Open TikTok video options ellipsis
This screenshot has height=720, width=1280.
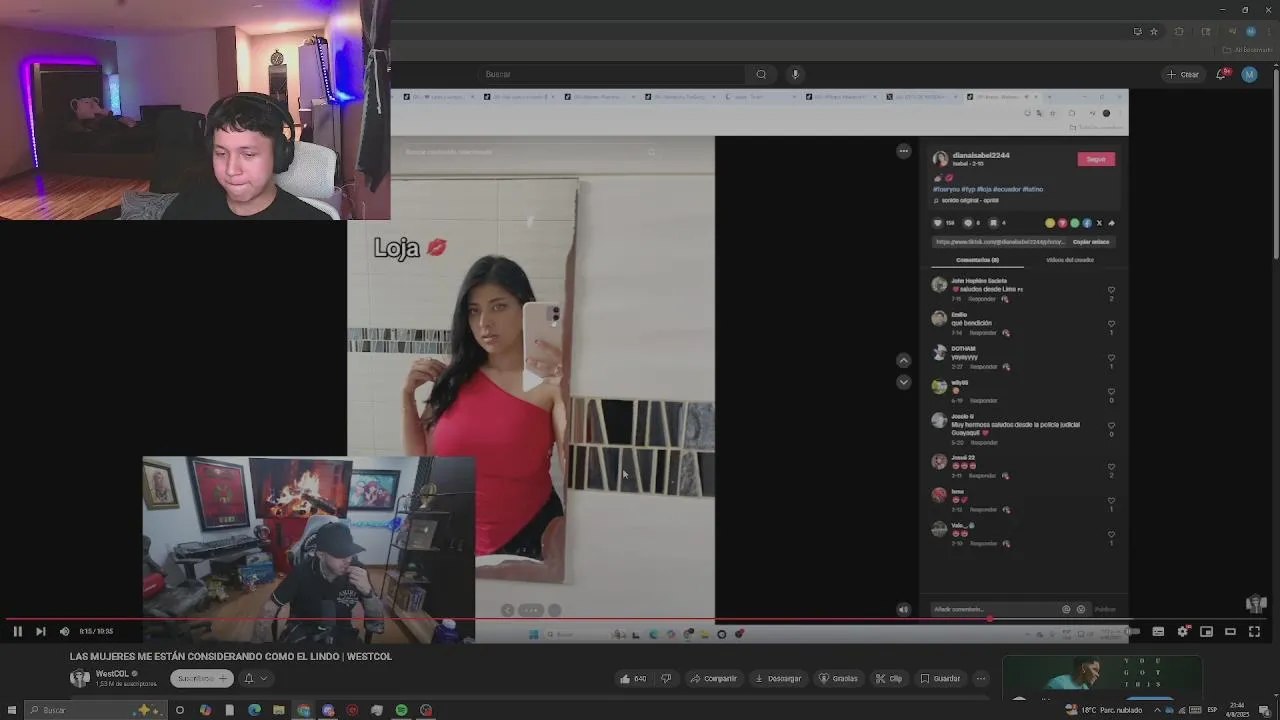coord(903,151)
